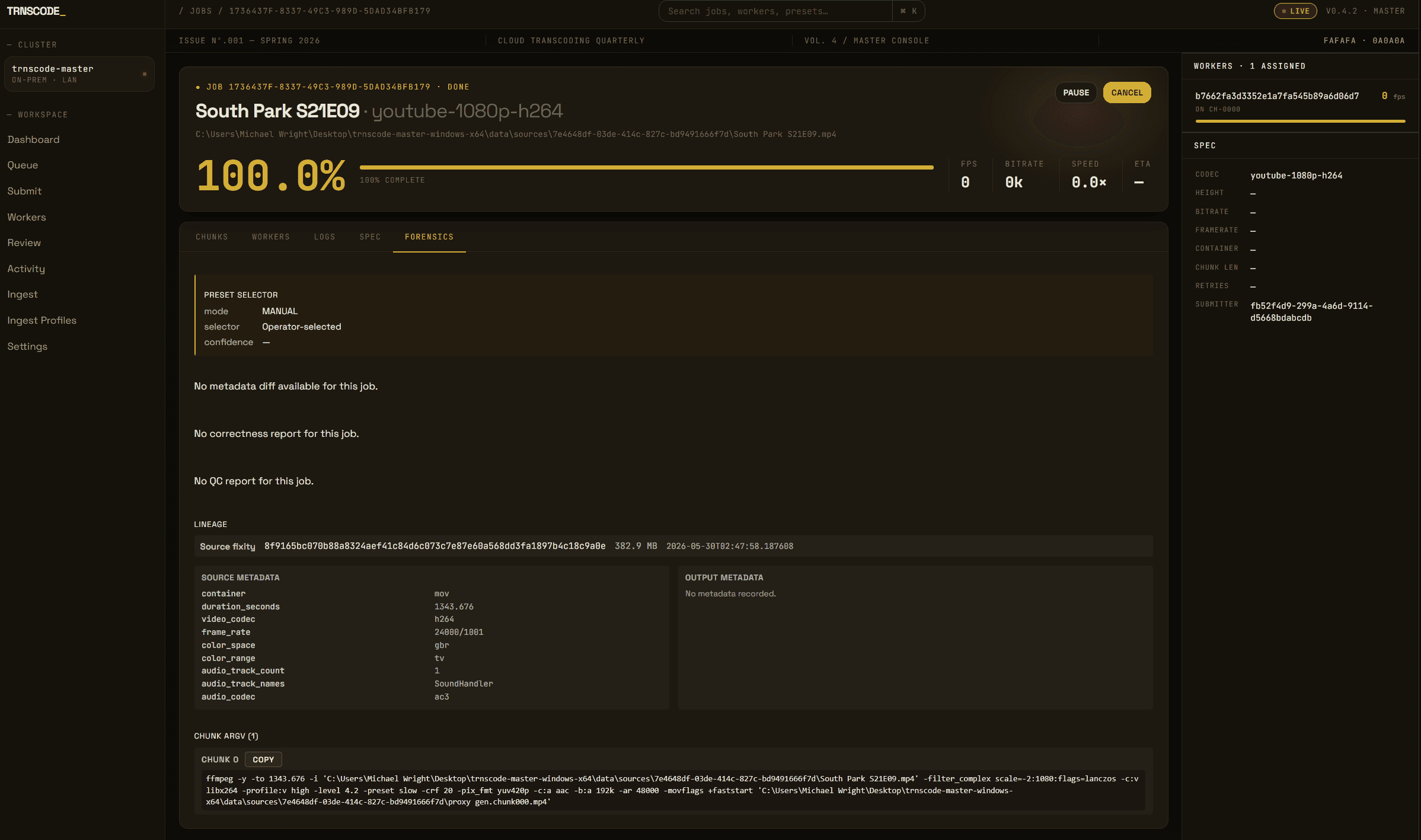Copy the chunk 0 ffmpeg command
1421x840 pixels.
(263, 759)
